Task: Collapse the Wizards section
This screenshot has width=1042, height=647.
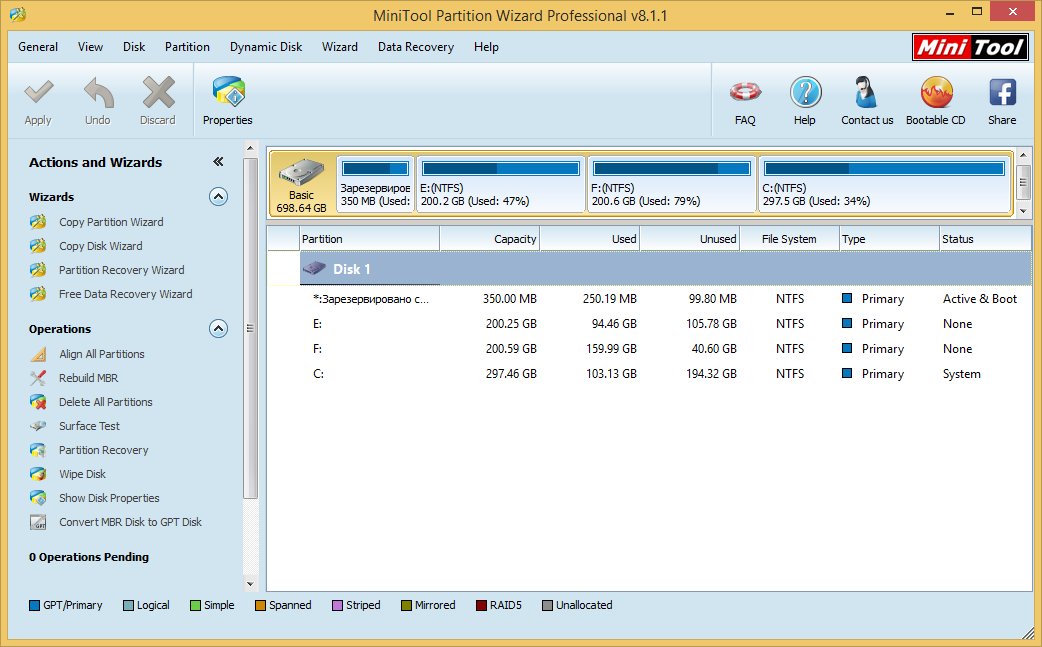Action: pos(219,197)
